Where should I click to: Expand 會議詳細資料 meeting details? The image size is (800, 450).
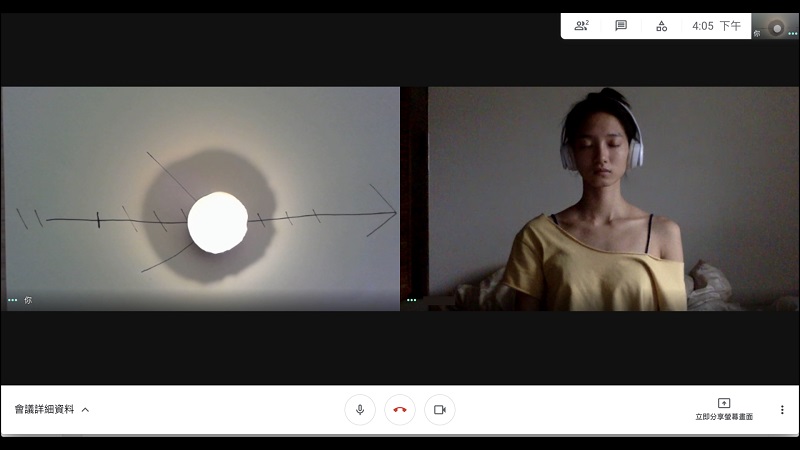(x=52, y=409)
